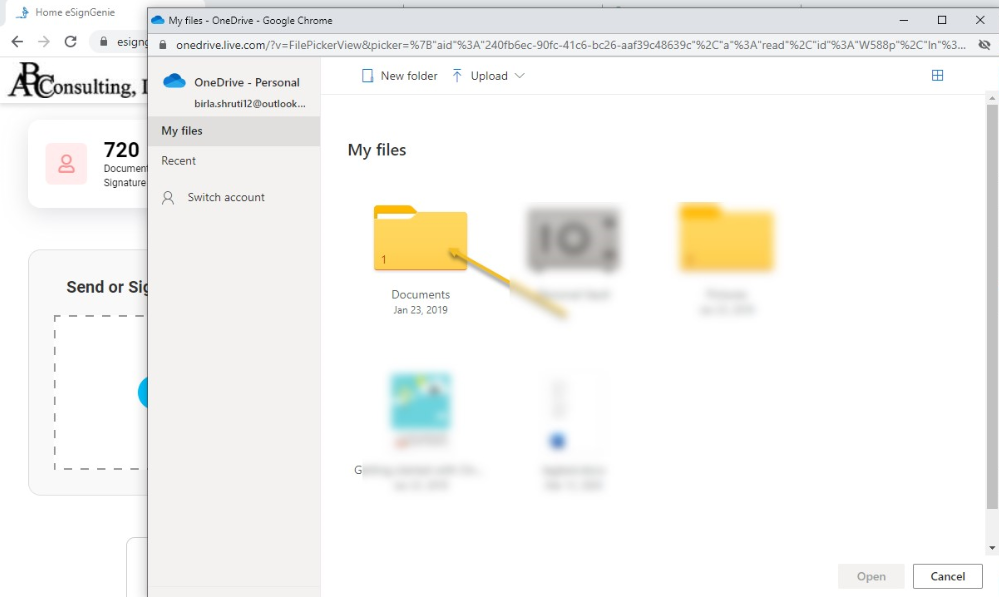
Task: Maximize the OneDrive picker window
Action: [x=942, y=20]
